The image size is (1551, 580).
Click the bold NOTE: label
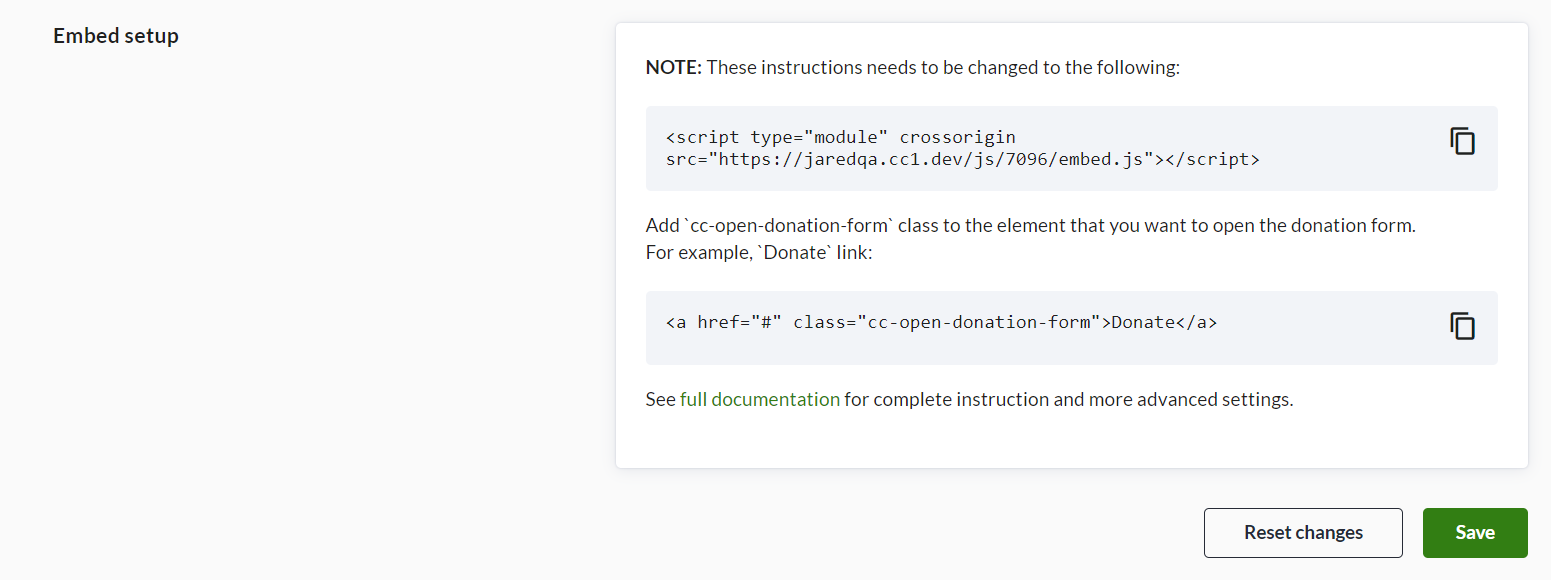(x=675, y=68)
